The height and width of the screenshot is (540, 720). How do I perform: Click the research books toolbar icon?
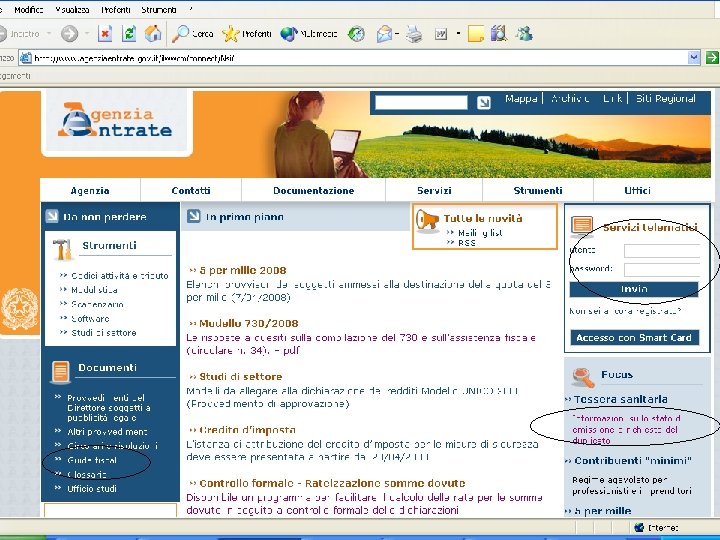pyautogui.click(x=499, y=34)
